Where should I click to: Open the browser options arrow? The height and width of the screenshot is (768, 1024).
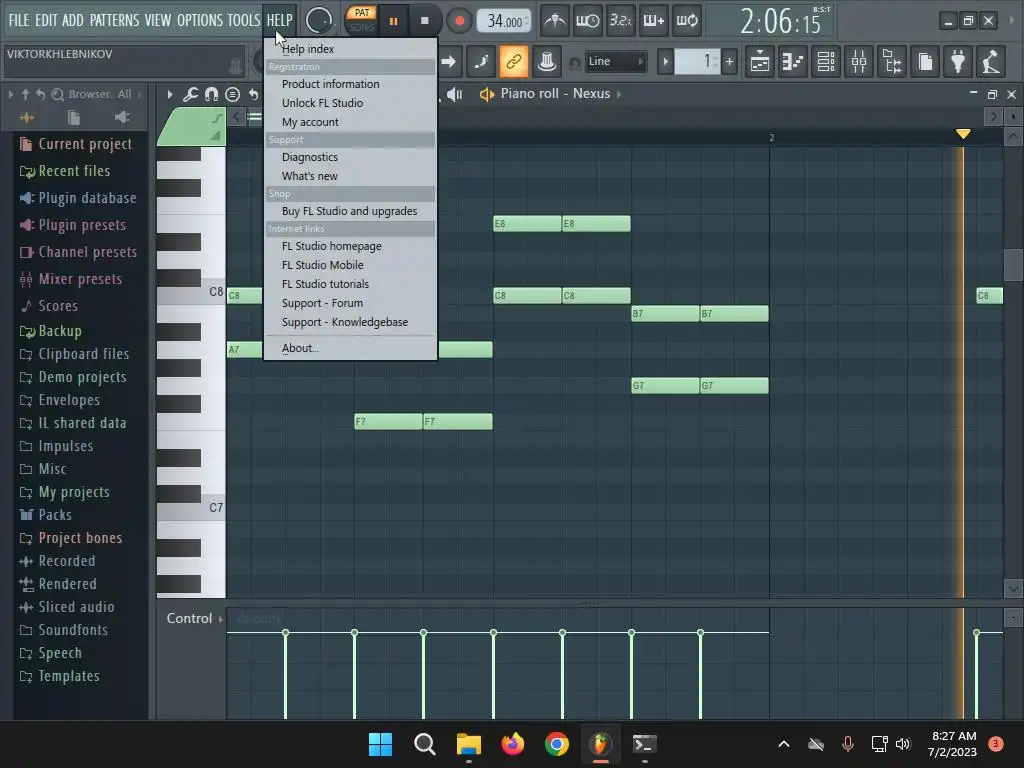point(10,95)
